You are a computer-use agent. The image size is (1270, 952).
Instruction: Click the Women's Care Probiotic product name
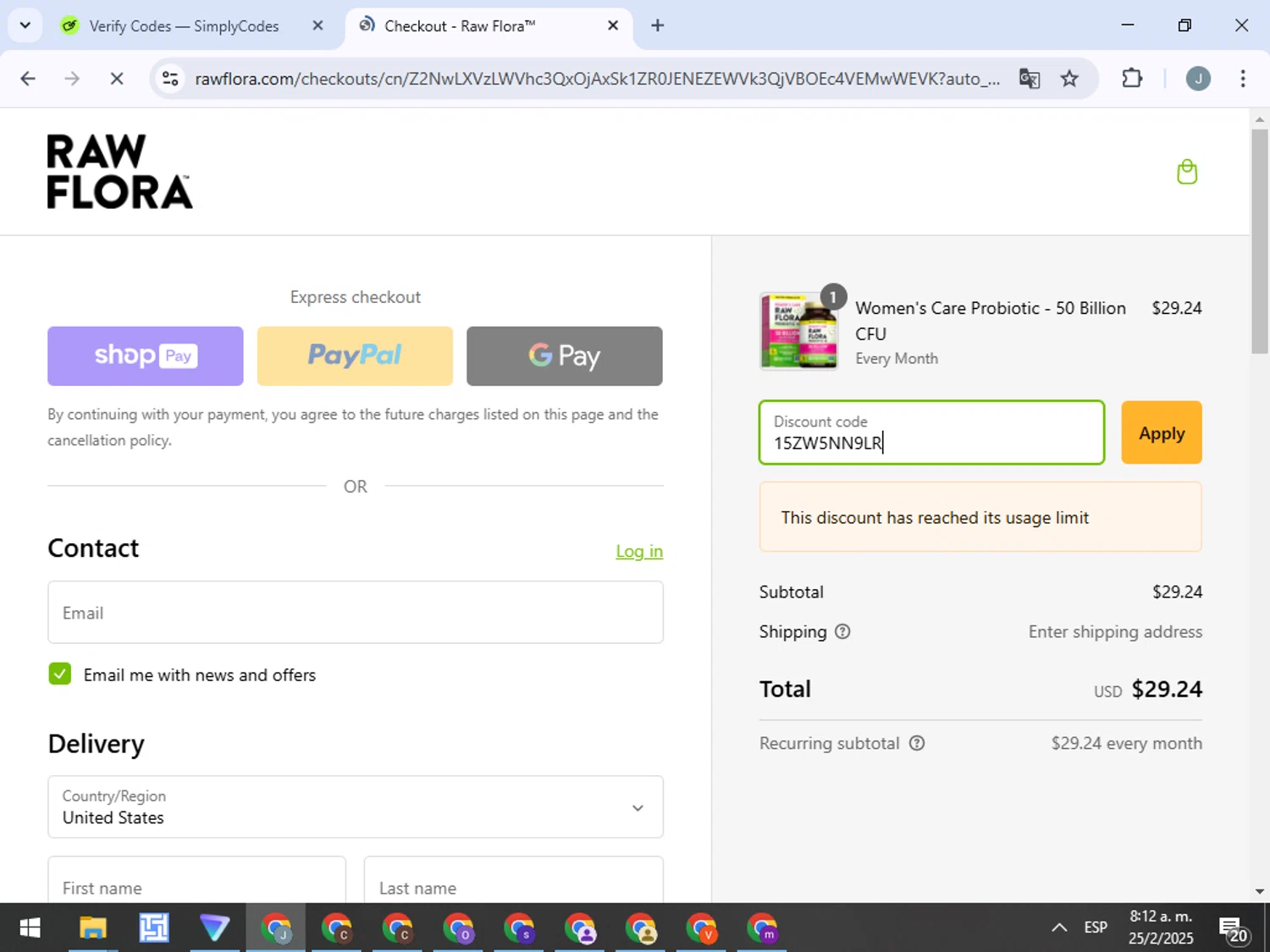tap(991, 321)
